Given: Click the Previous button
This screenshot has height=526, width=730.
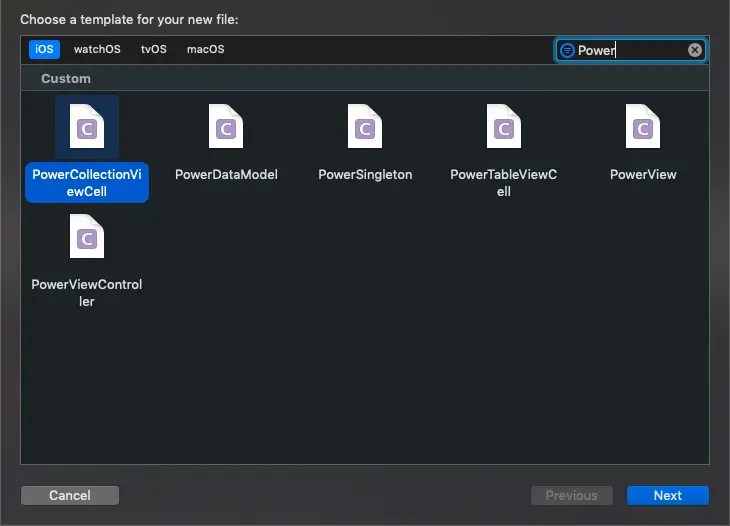Looking at the screenshot, I should point(572,495).
